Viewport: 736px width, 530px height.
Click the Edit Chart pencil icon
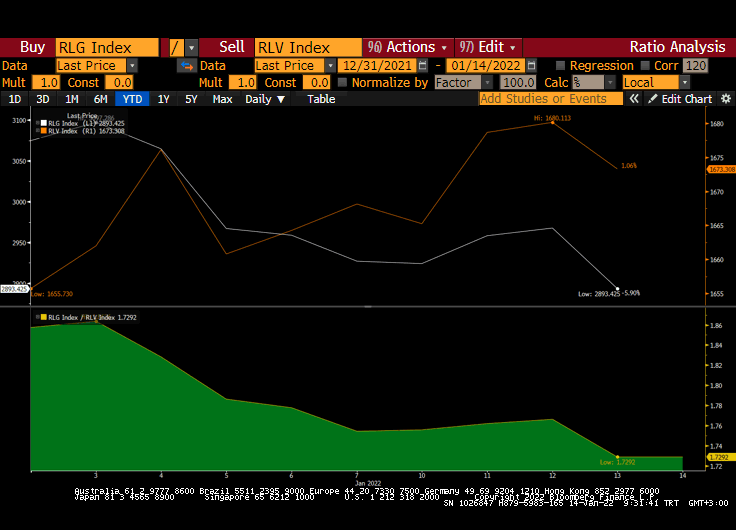click(x=652, y=99)
